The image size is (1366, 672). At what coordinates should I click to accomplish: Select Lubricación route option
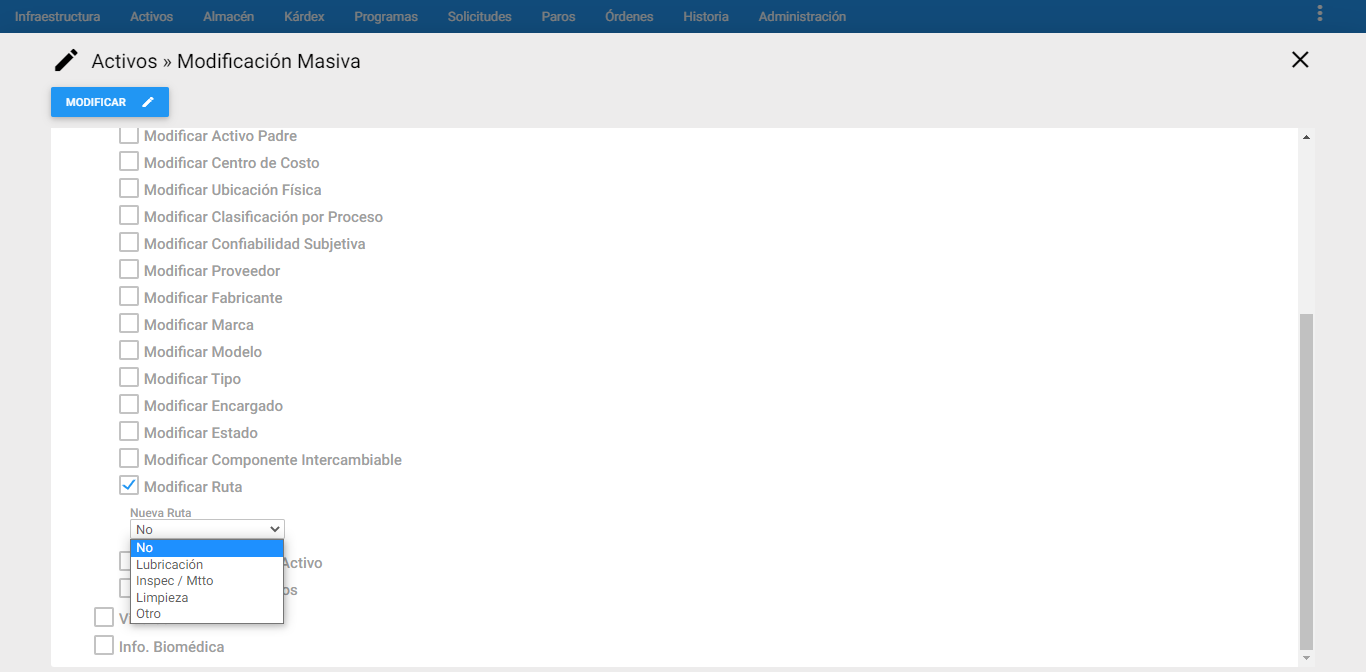(x=207, y=564)
